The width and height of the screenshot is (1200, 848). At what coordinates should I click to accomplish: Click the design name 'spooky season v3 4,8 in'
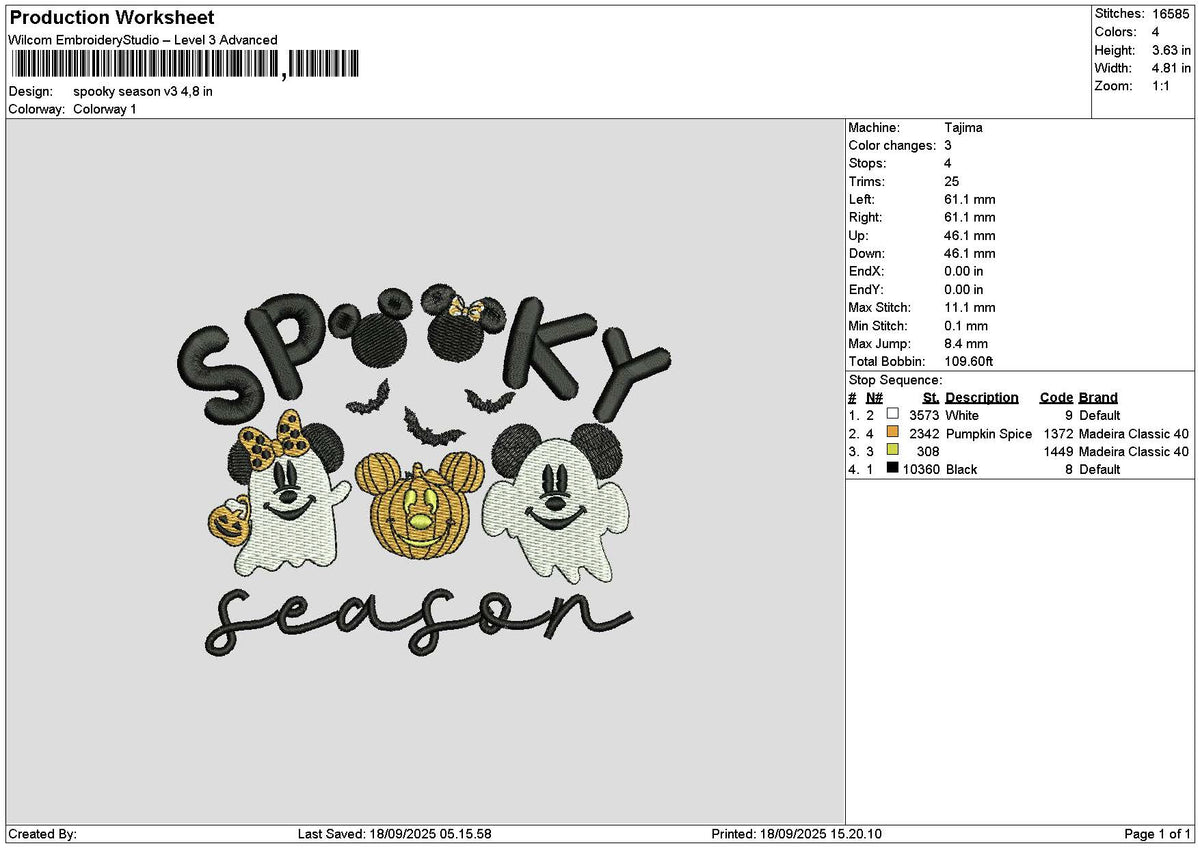pyautogui.click(x=143, y=91)
